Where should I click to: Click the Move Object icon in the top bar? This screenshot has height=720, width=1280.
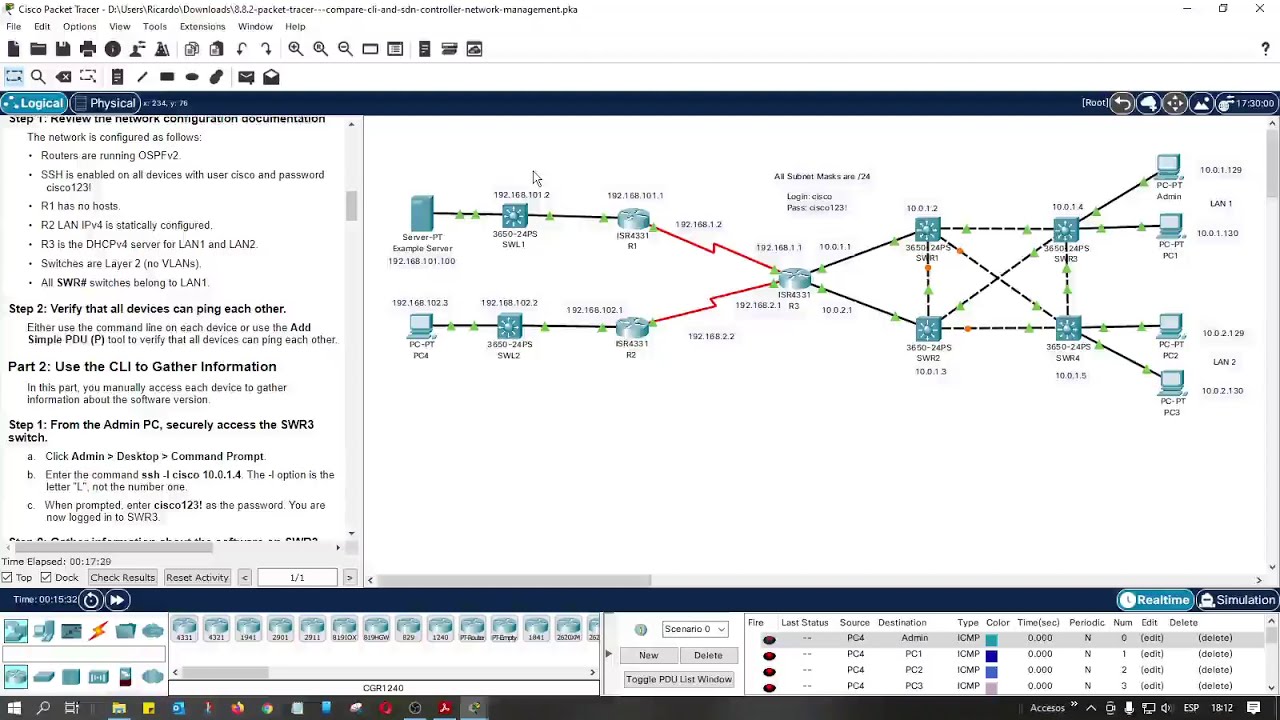(1175, 103)
